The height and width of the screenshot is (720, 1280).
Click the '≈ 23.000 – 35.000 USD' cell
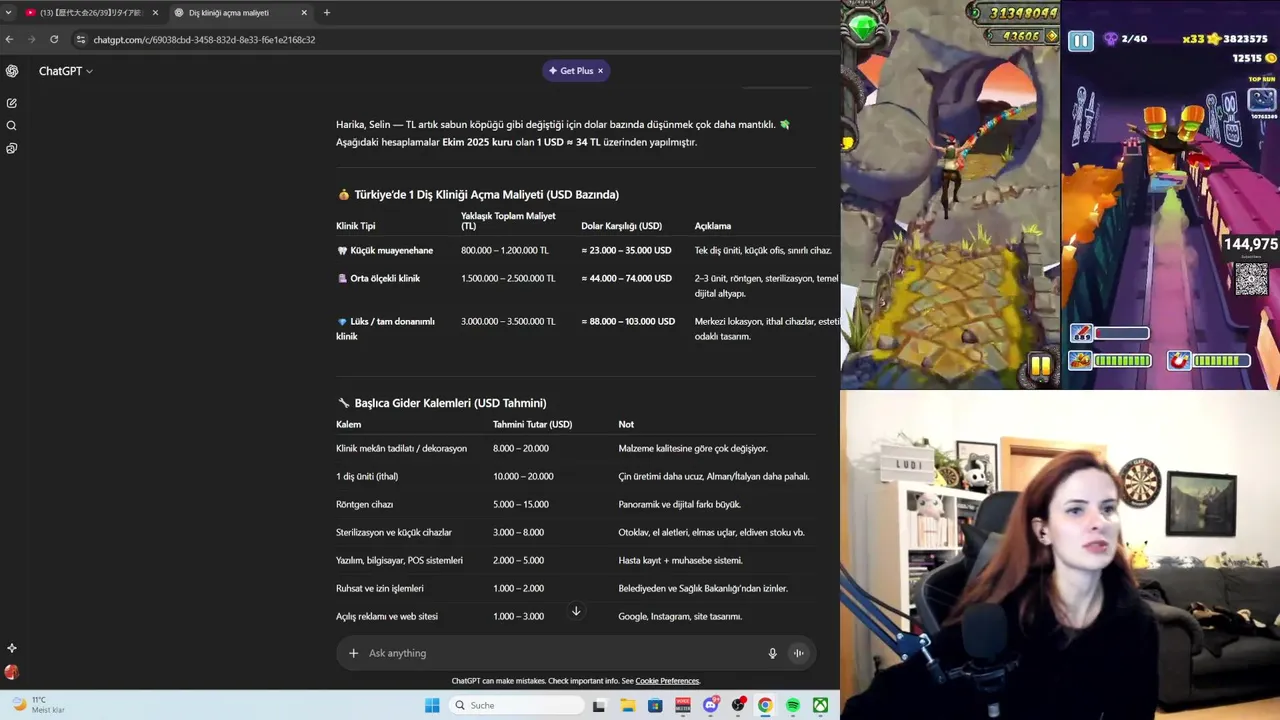click(626, 251)
